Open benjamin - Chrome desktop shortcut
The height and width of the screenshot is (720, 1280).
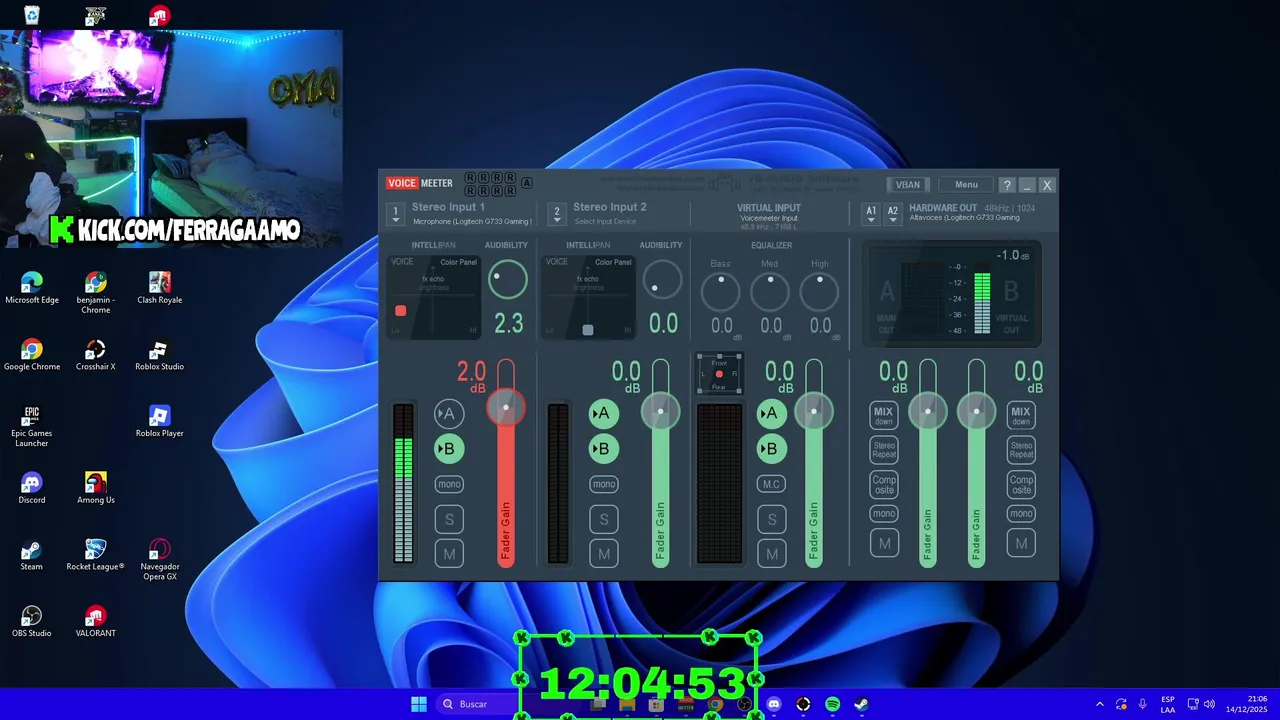point(96,292)
